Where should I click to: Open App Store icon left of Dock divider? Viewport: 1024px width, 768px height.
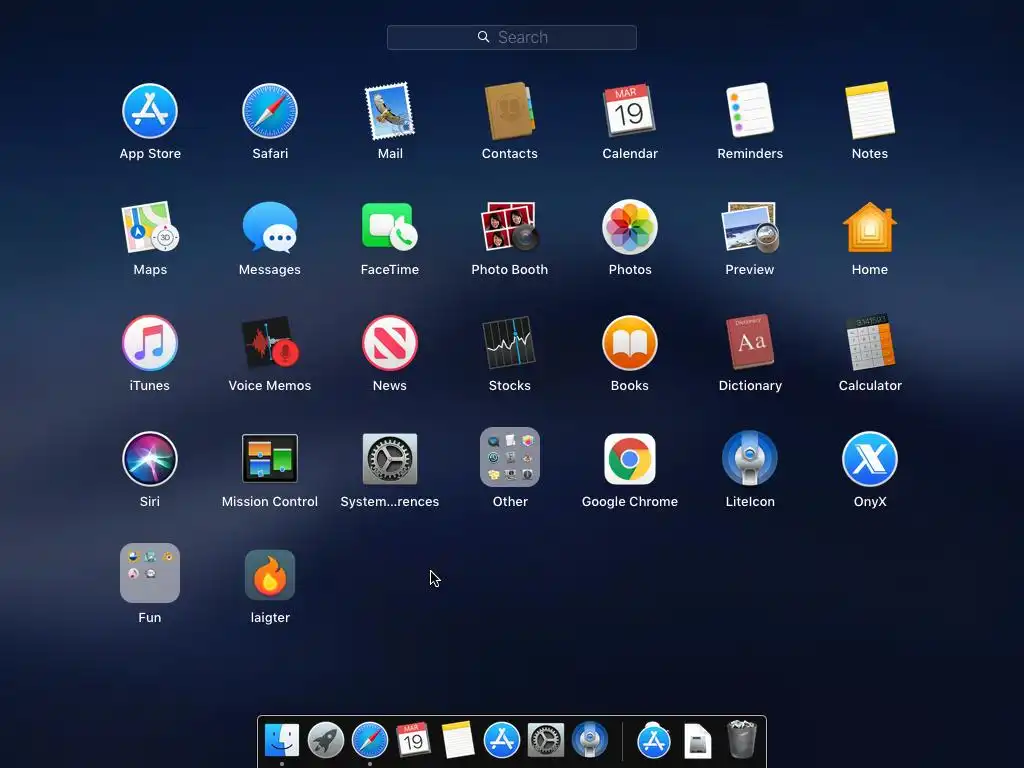click(x=502, y=741)
